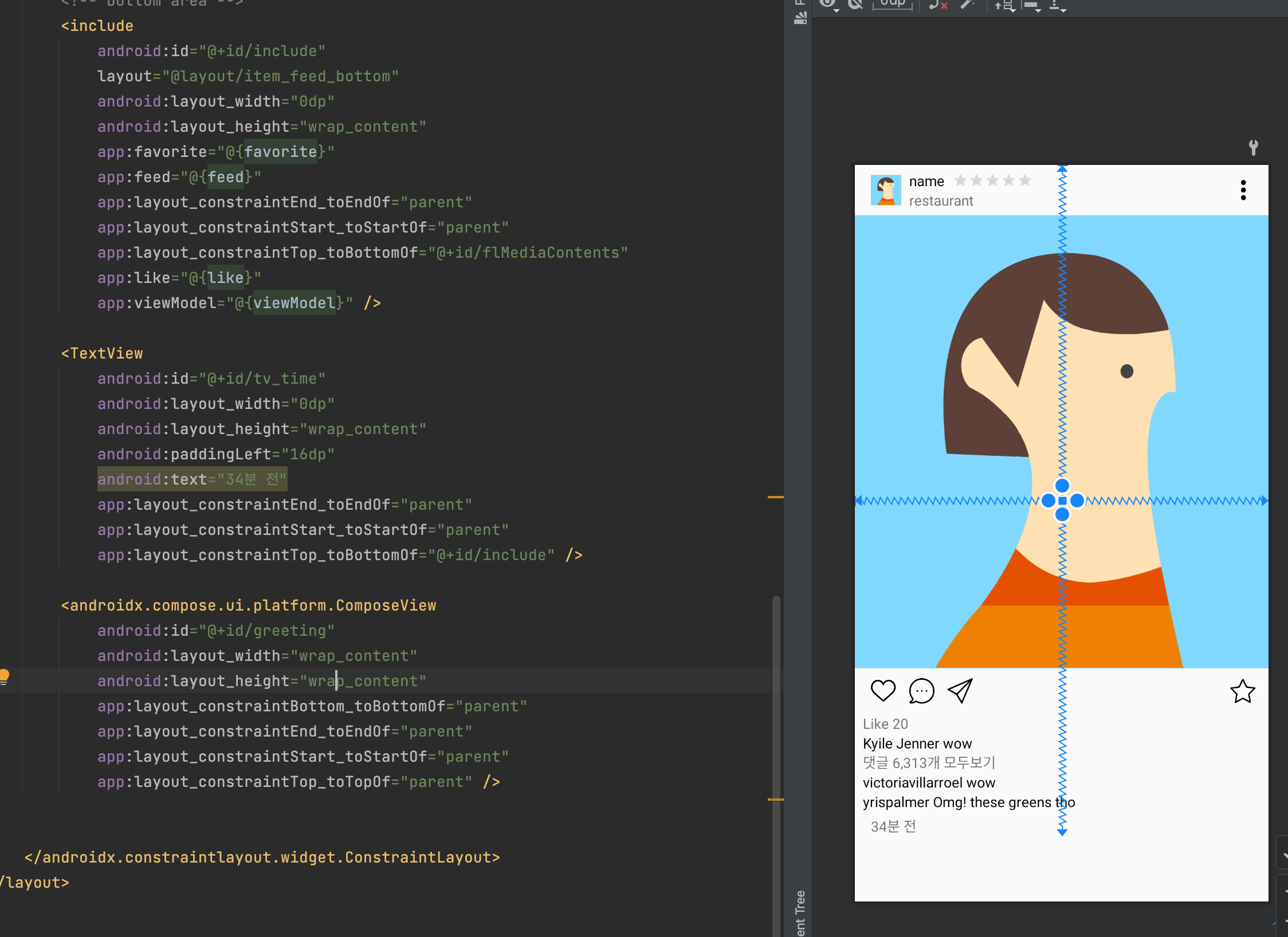This screenshot has height=937, width=1288.
Task: Open the Palette panel icon
Action: click(x=800, y=18)
